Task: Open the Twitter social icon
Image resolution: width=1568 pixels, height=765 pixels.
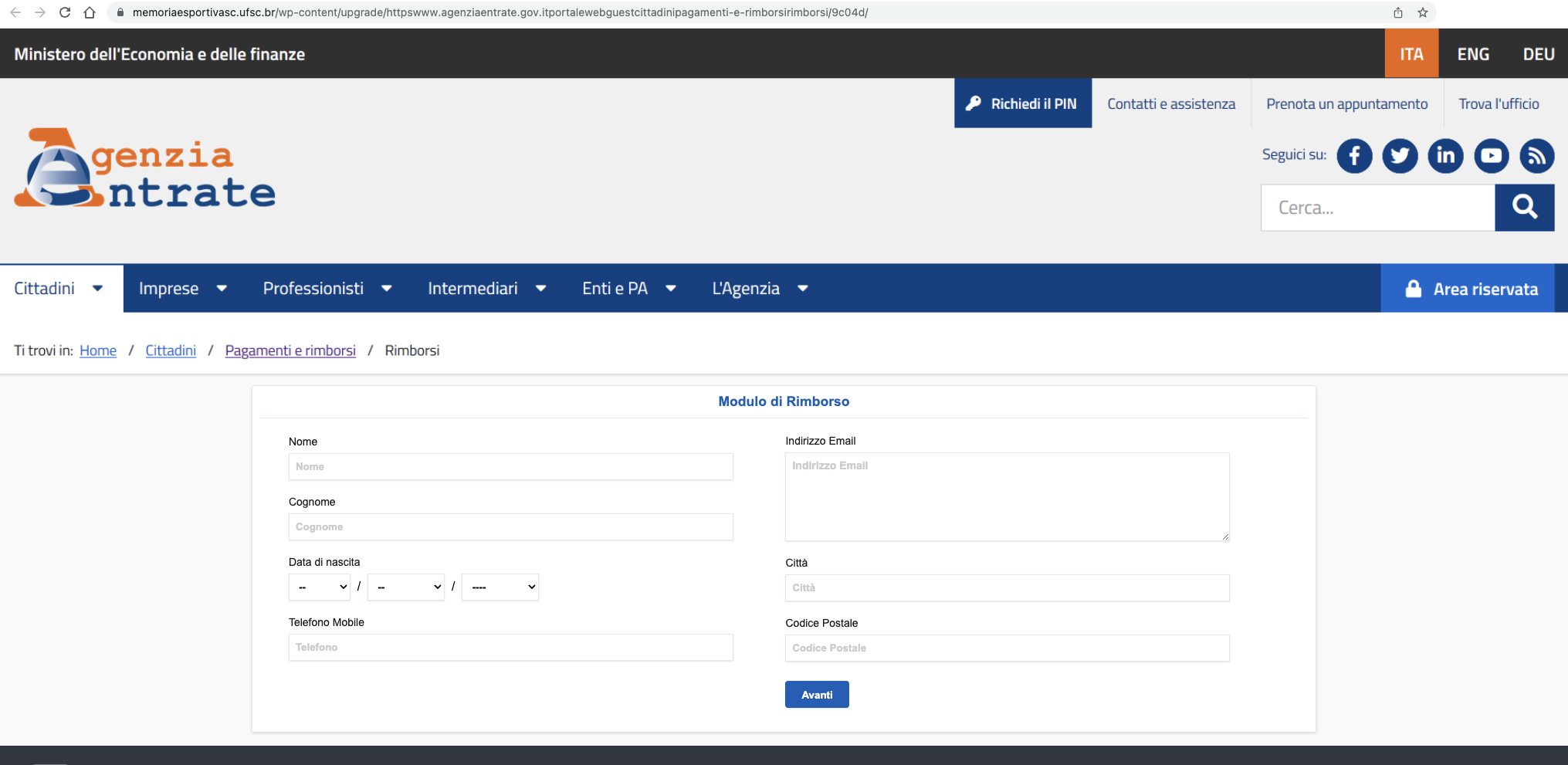Action: tap(1400, 156)
